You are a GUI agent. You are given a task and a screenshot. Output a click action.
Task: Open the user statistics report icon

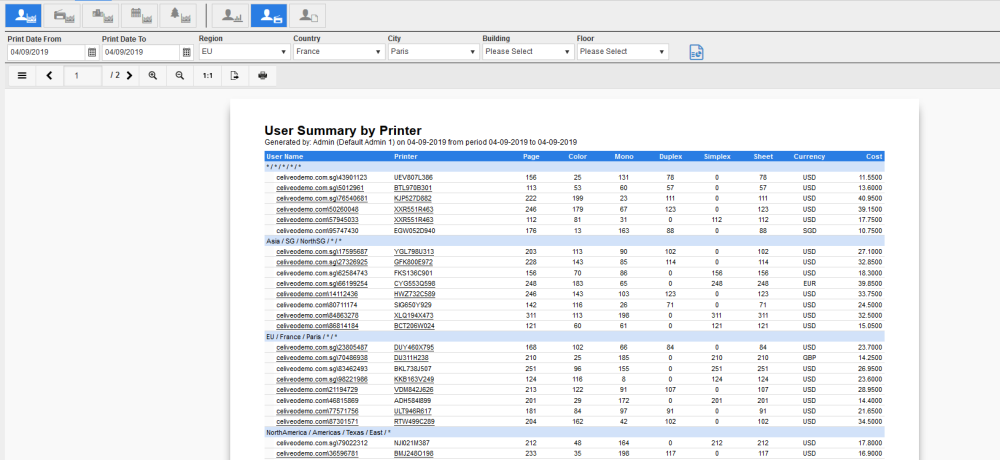click(x=24, y=15)
